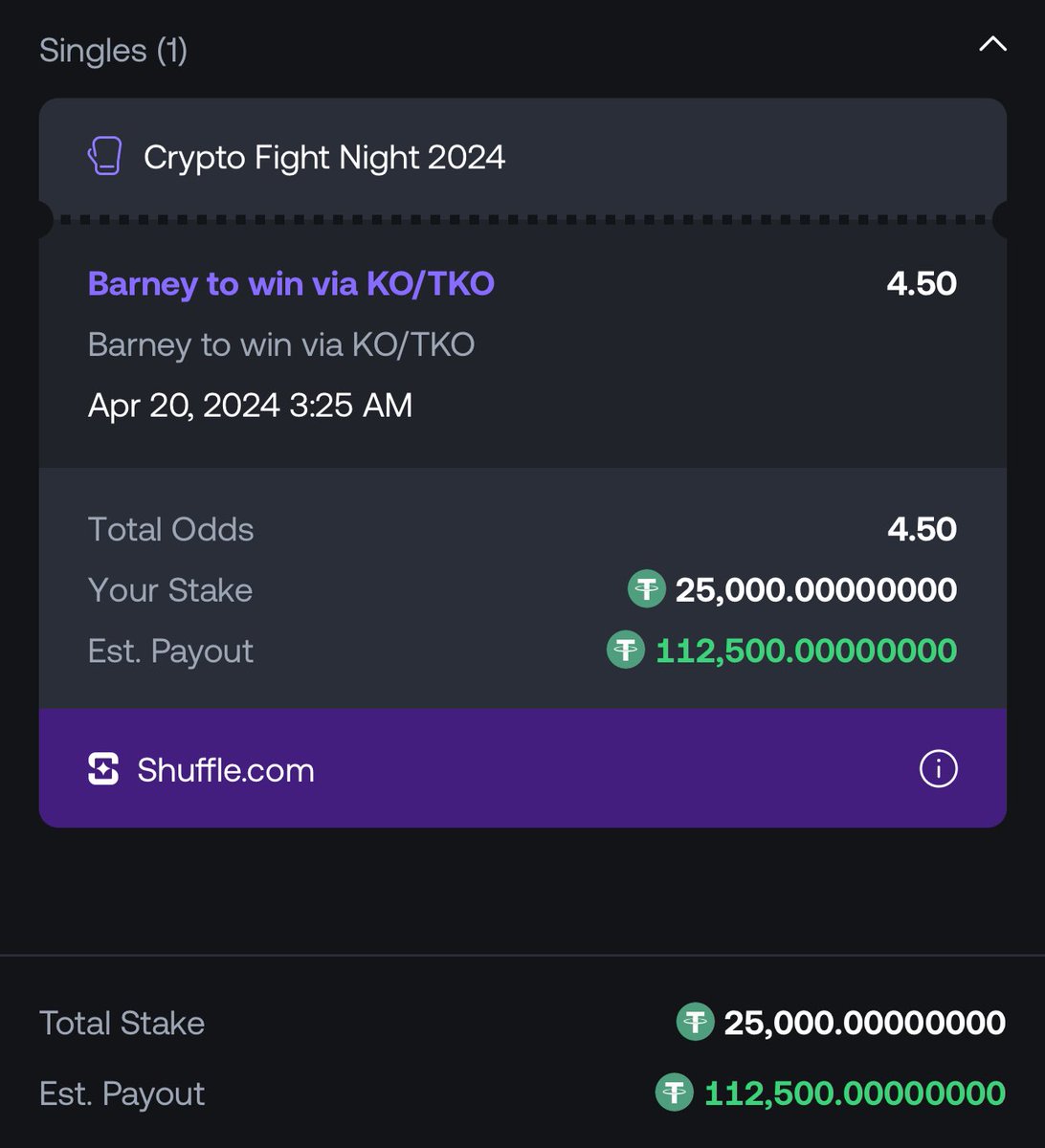Collapse the Singles (1) section chevron
This screenshot has height=1148, width=1045.
coord(992,44)
